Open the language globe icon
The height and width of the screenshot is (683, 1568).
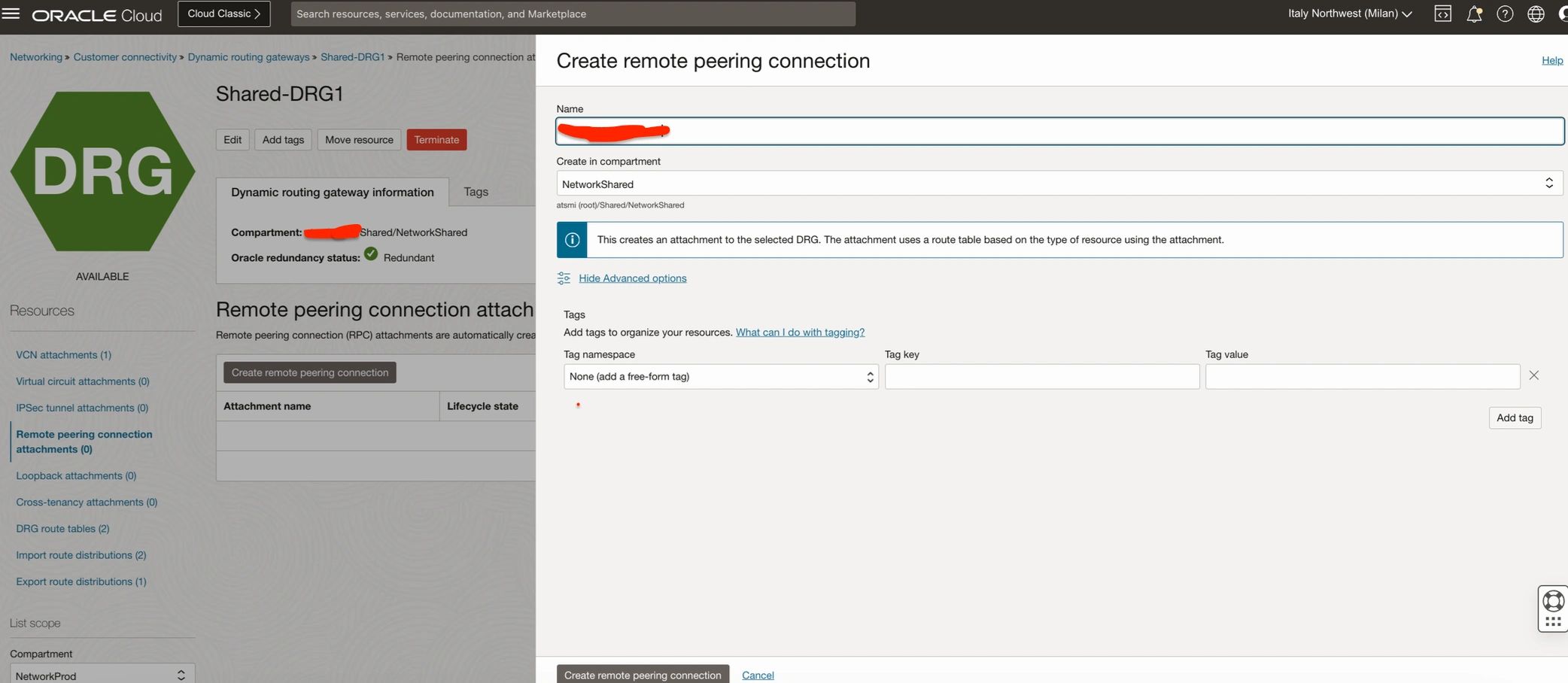(1536, 13)
